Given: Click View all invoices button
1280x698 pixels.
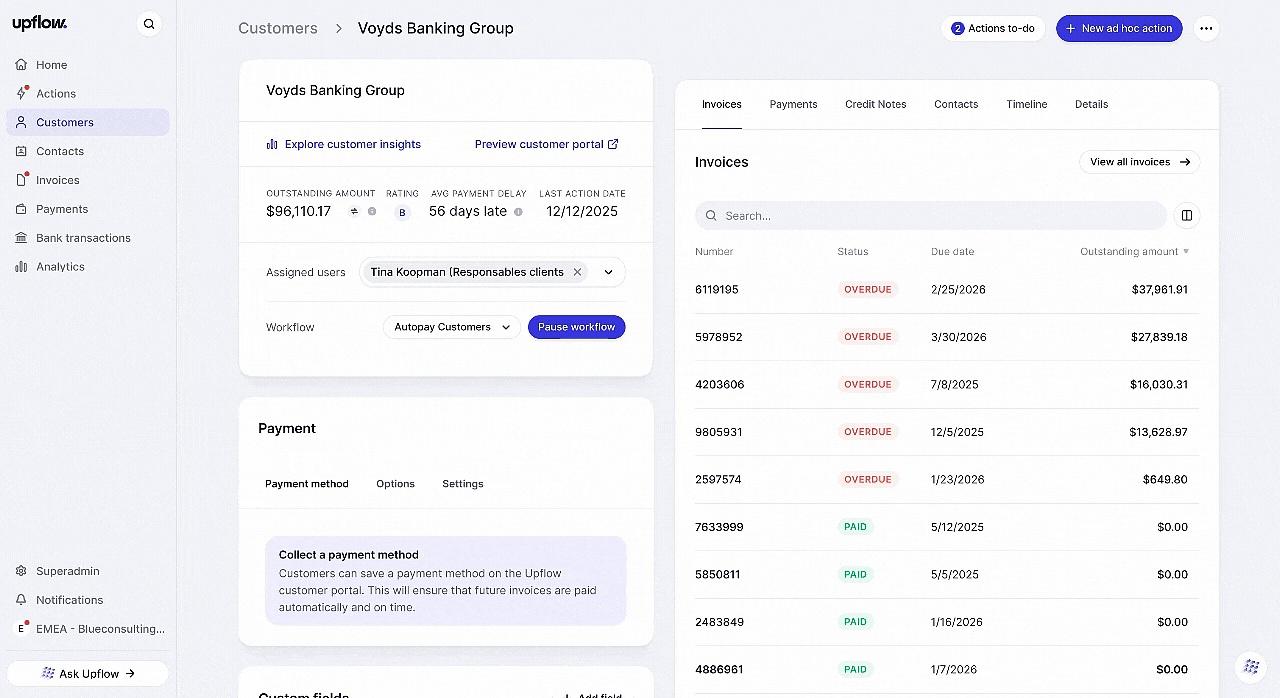Looking at the screenshot, I should click(1140, 162).
